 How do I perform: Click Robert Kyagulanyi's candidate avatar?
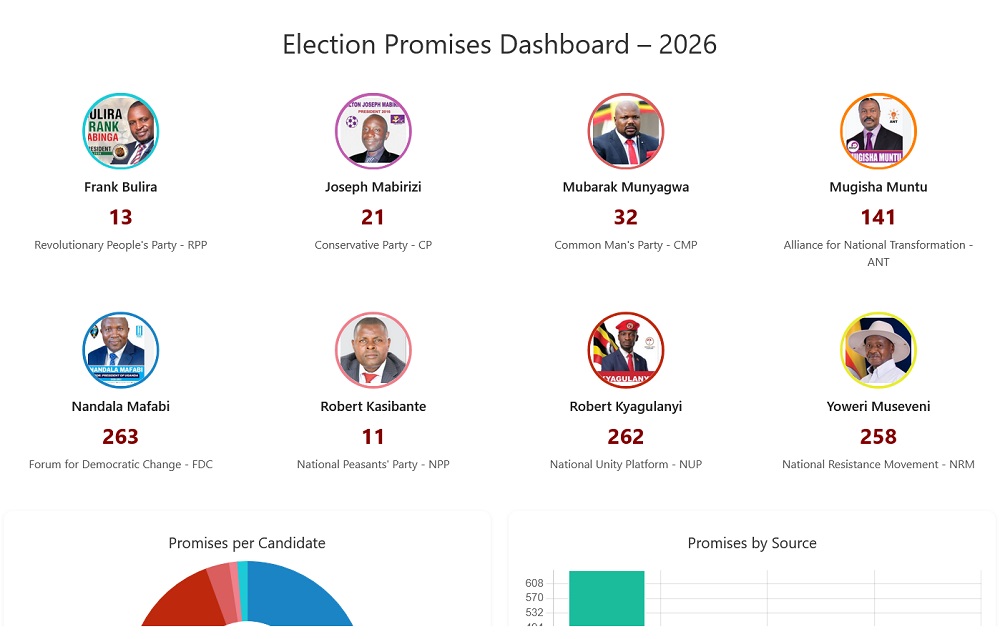pyautogui.click(x=626, y=350)
